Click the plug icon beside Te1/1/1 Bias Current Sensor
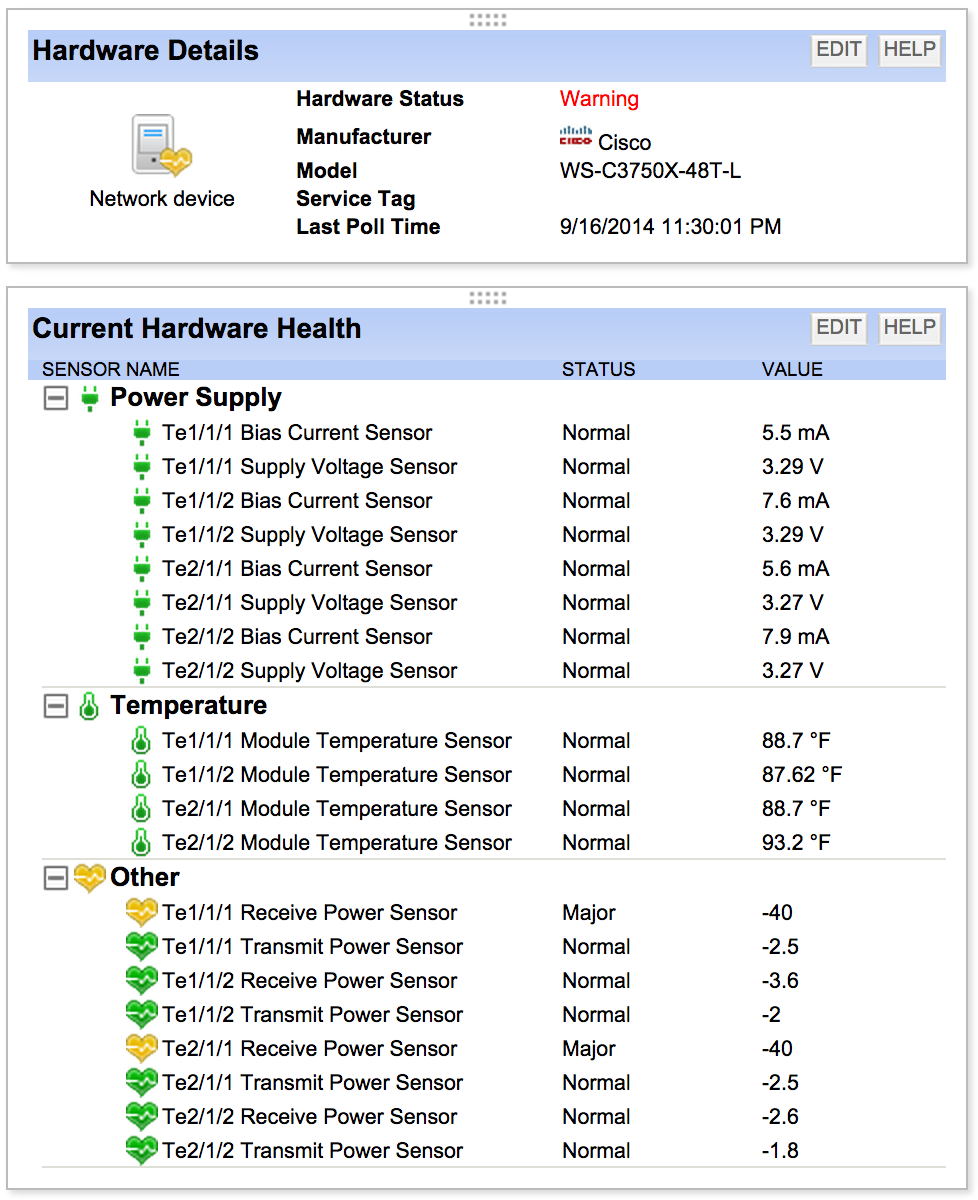This screenshot has width=978, height=1200. point(142,432)
